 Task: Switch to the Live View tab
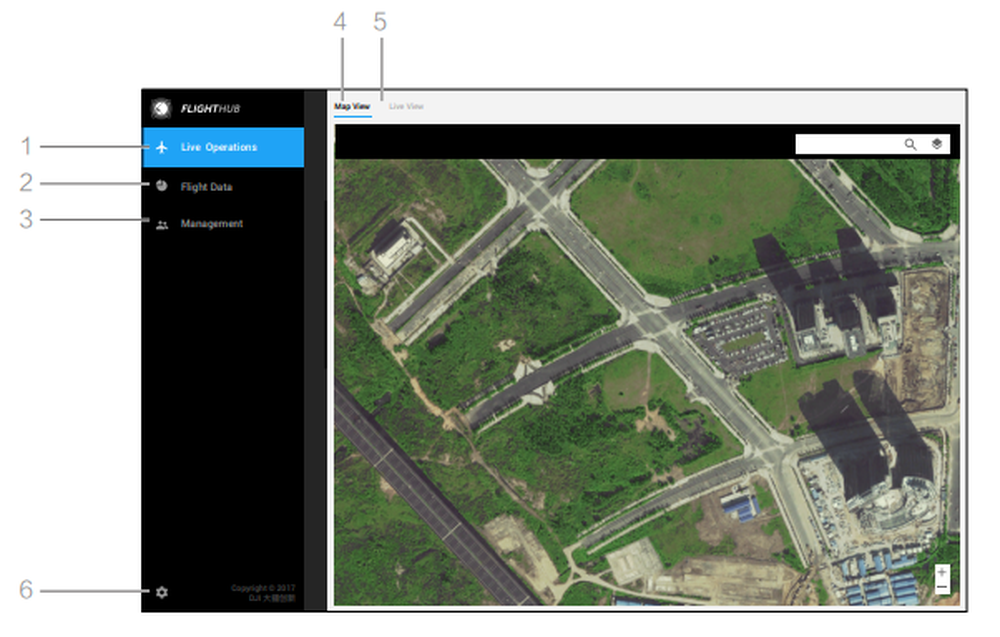(406, 106)
